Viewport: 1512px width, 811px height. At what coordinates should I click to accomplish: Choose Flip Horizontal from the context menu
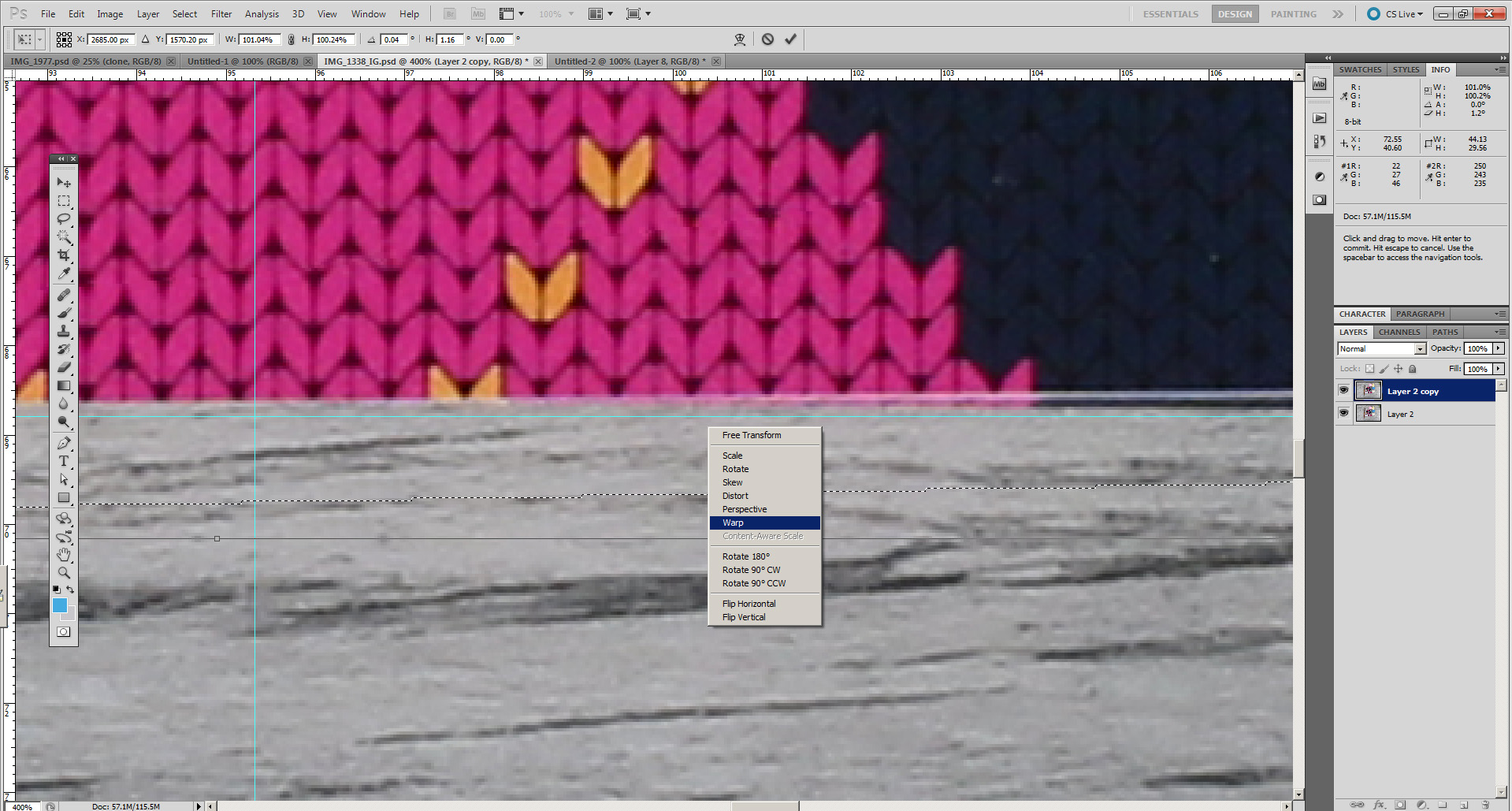[x=764, y=604]
